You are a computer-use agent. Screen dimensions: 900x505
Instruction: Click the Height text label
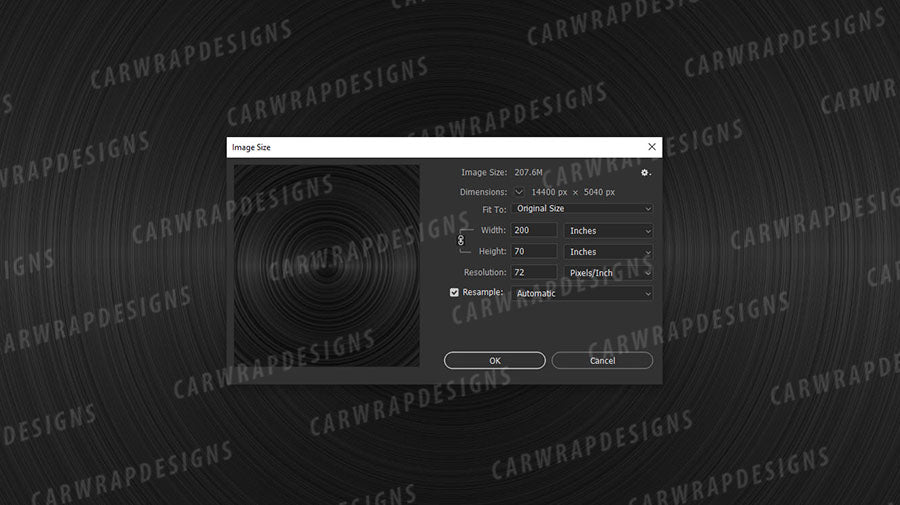point(492,252)
